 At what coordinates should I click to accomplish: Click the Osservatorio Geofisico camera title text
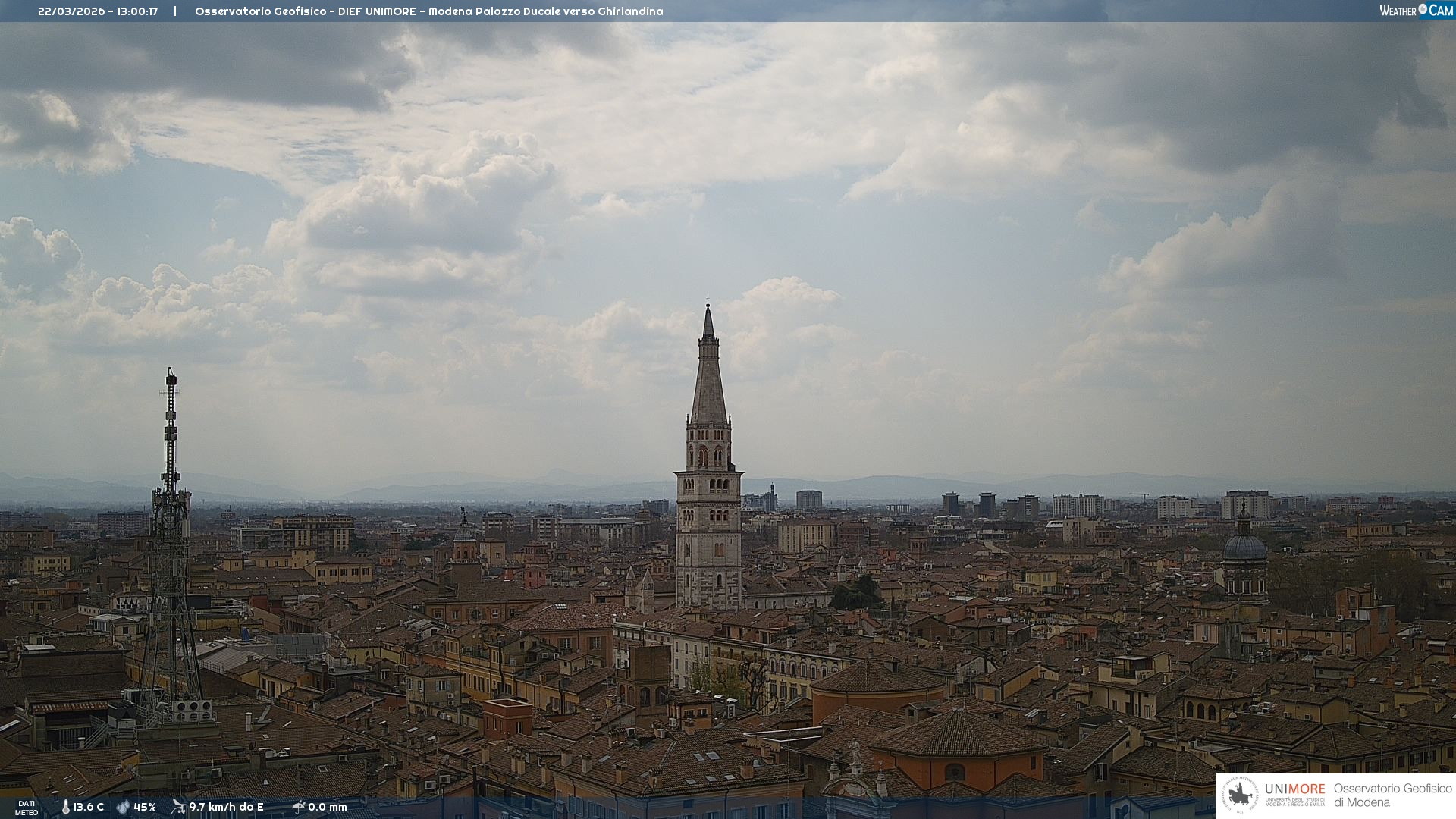pyautogui.click(x=428, y=11)
